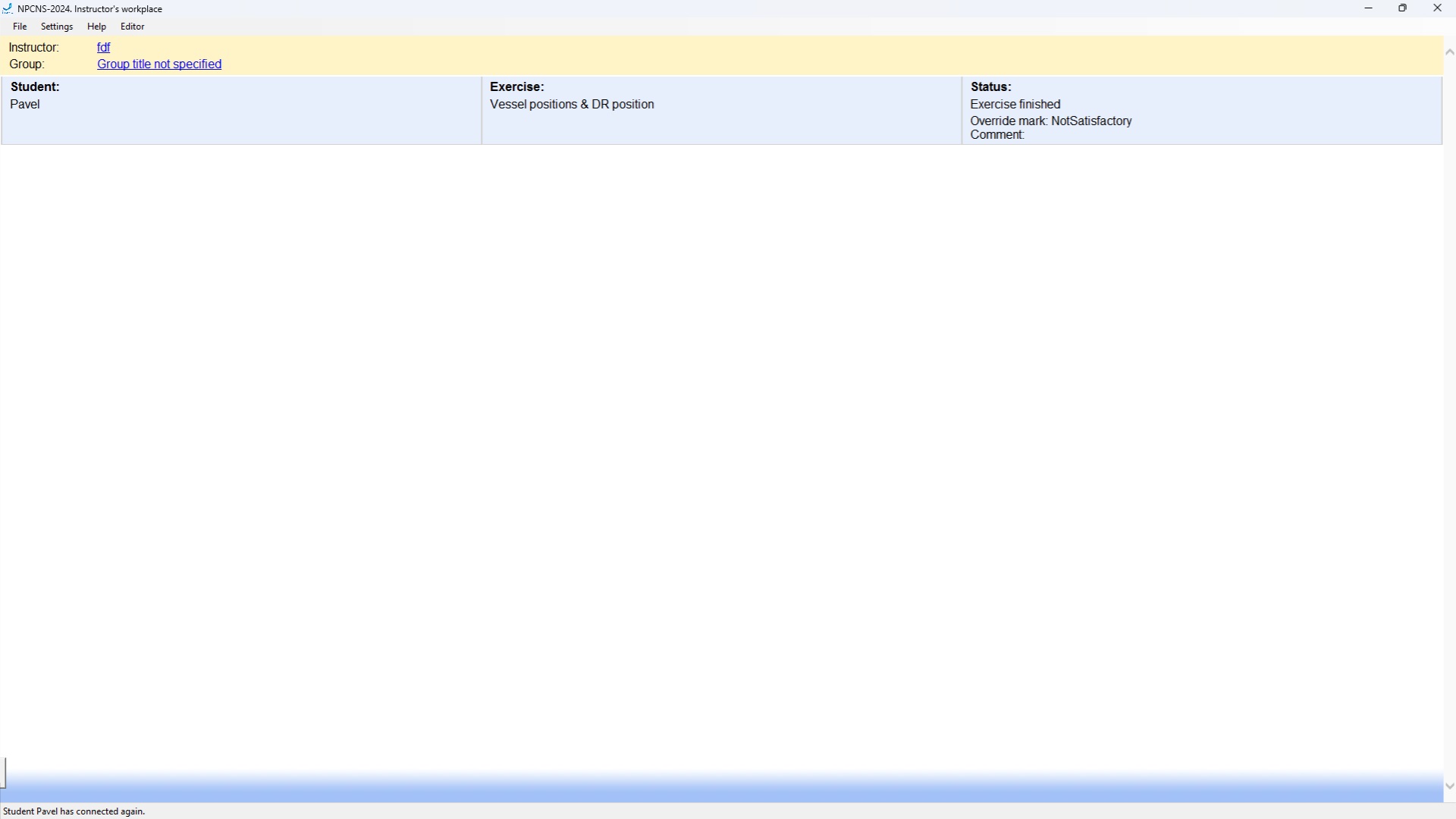Click the instructor name link fdf

pyautogui.click(x=104, y=47)
